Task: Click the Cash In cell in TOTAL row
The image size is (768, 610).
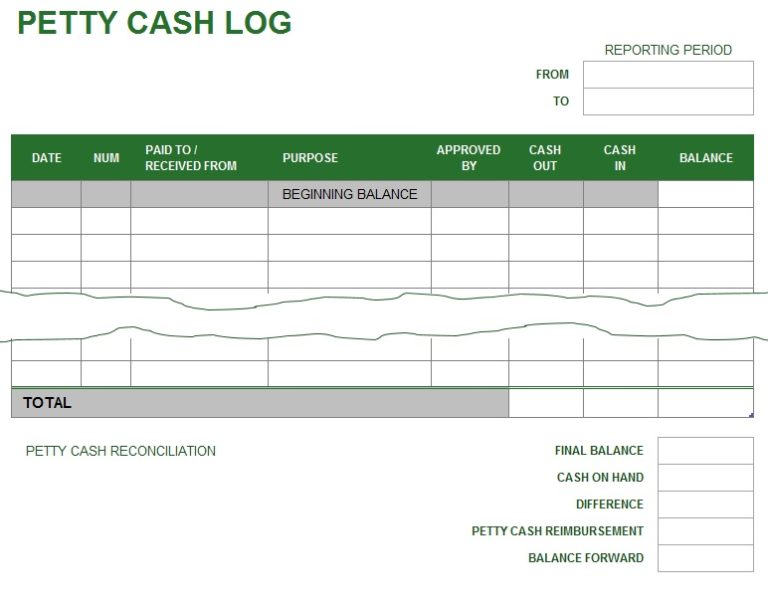Action: coord(620,403)
